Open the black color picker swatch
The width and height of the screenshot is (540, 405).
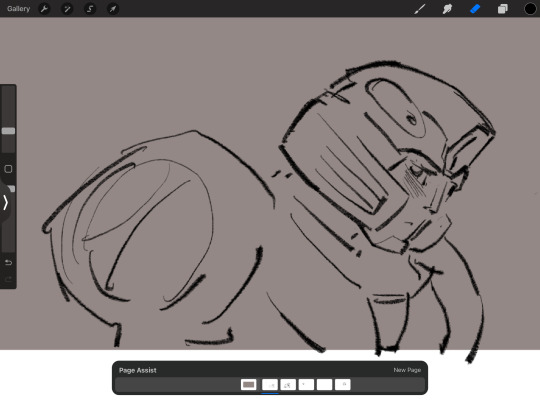[x=530, y=9]
